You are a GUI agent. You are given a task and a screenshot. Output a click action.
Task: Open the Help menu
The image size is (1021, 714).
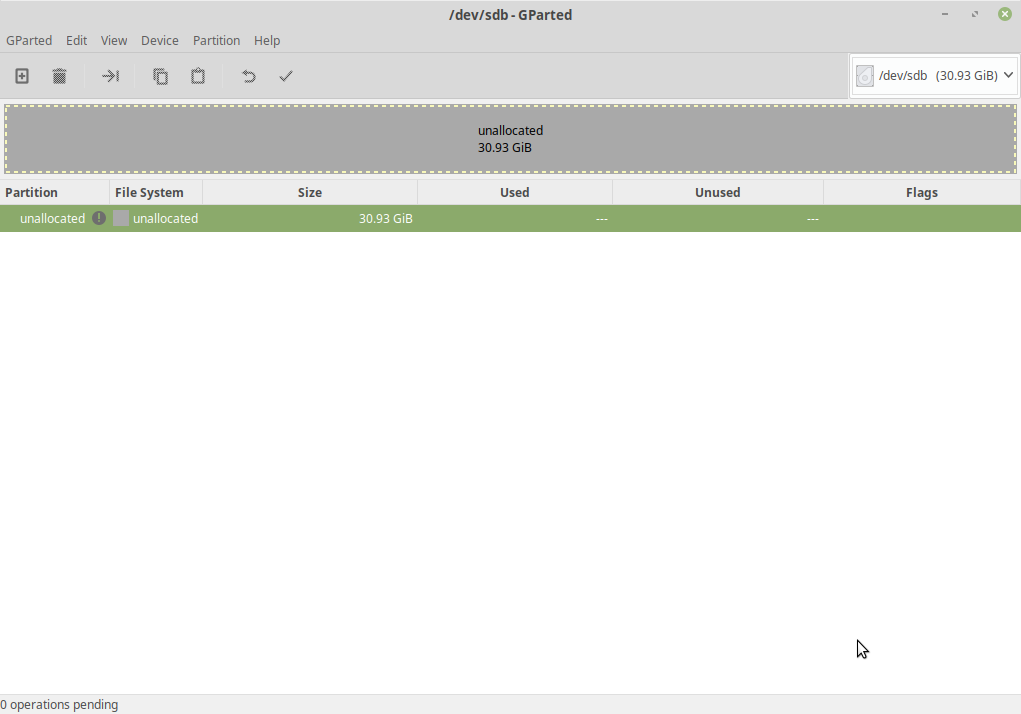(267, 40)
